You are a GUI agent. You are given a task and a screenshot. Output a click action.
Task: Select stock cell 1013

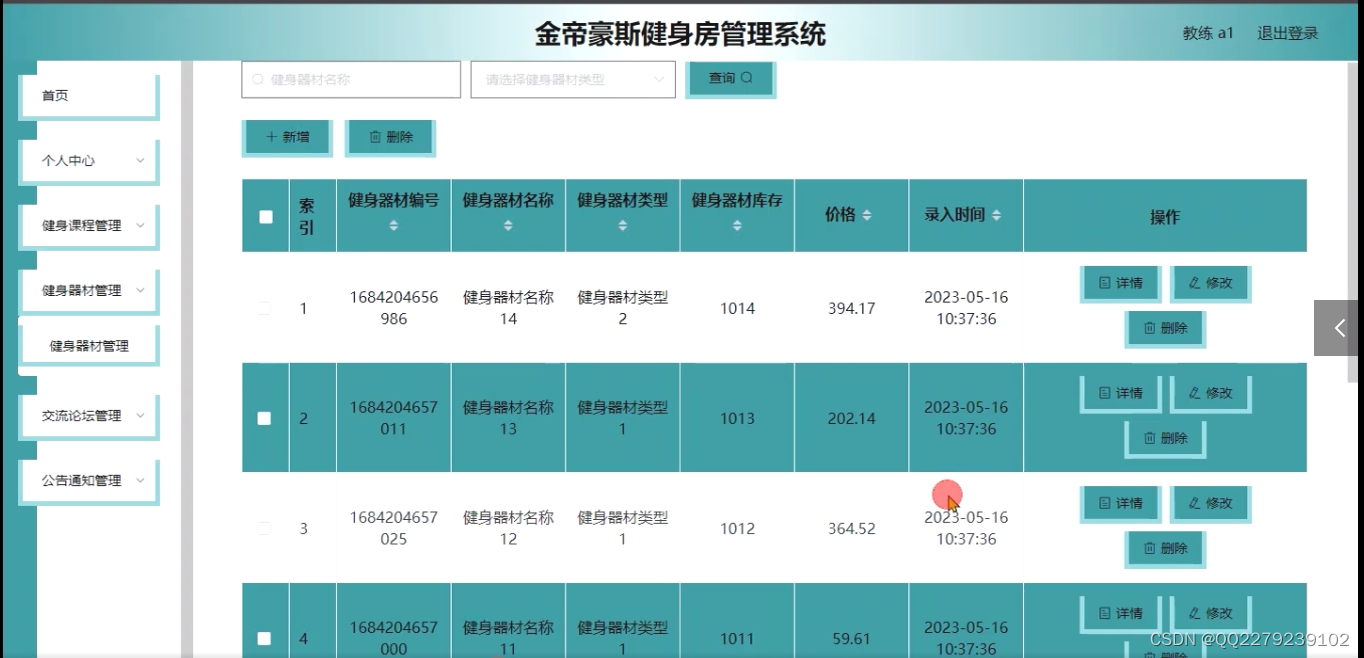[737, 418]
